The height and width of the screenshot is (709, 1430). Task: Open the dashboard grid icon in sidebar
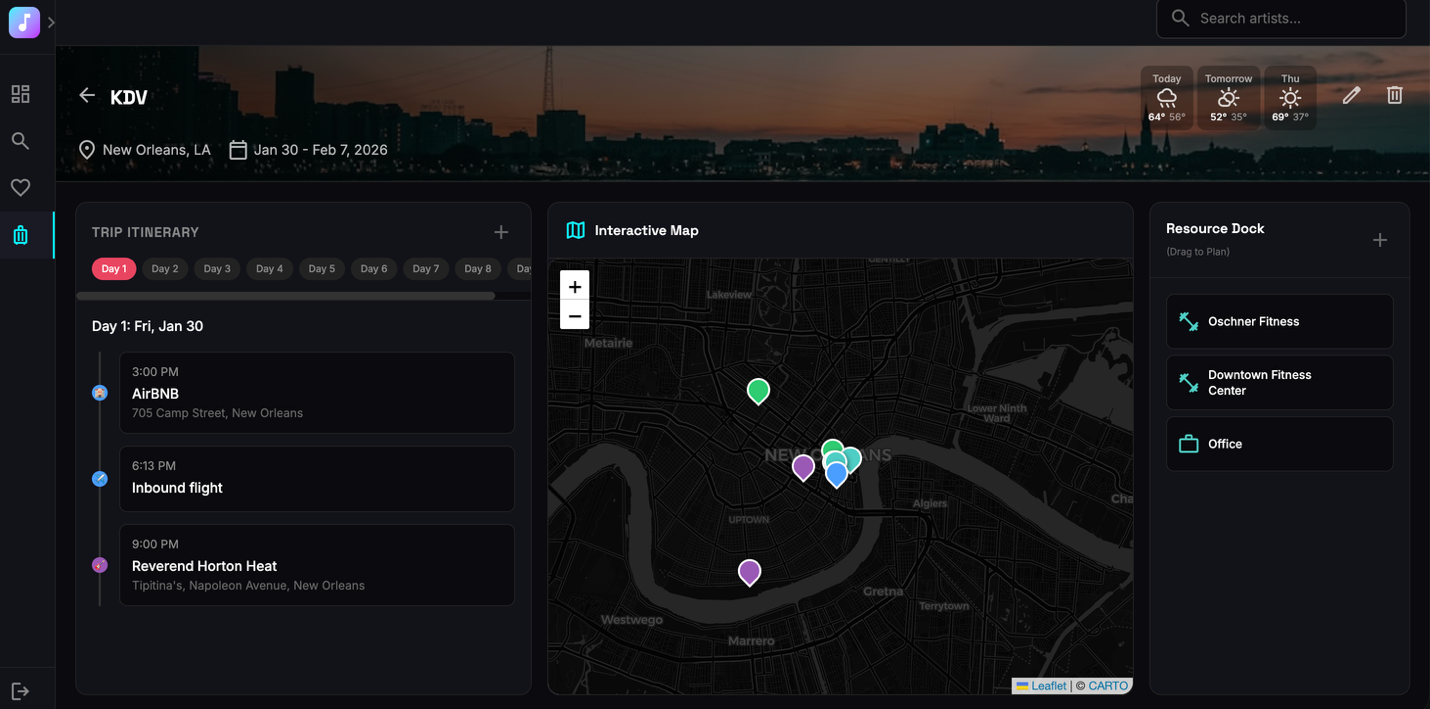20,93
